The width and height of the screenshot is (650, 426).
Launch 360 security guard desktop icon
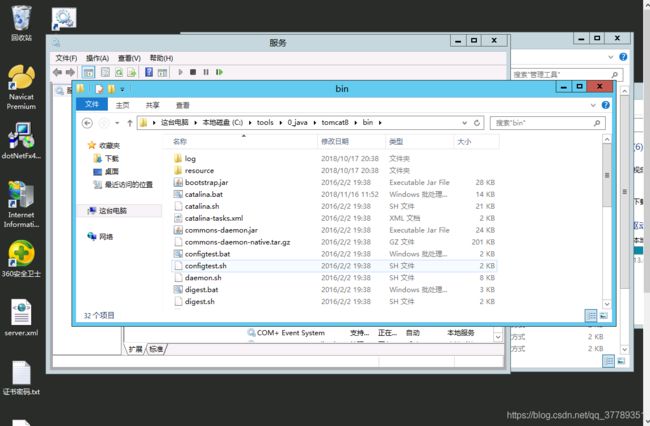coord(21,259)
